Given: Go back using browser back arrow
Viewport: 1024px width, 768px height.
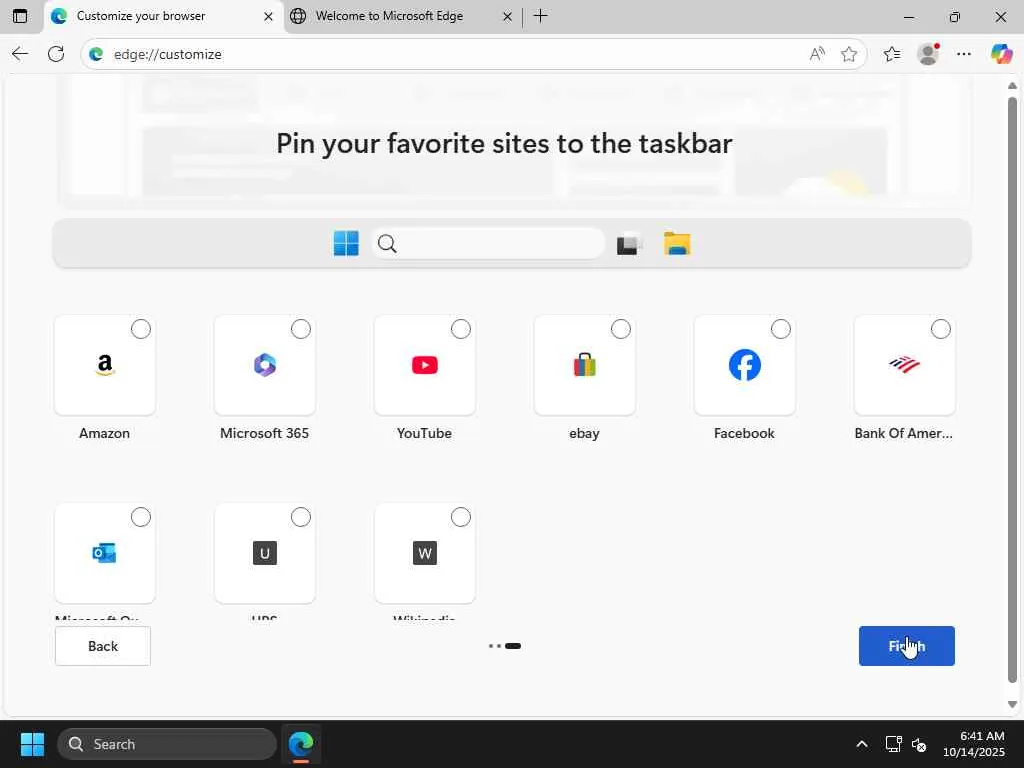Looking at the screenshot, I should 20,54.
